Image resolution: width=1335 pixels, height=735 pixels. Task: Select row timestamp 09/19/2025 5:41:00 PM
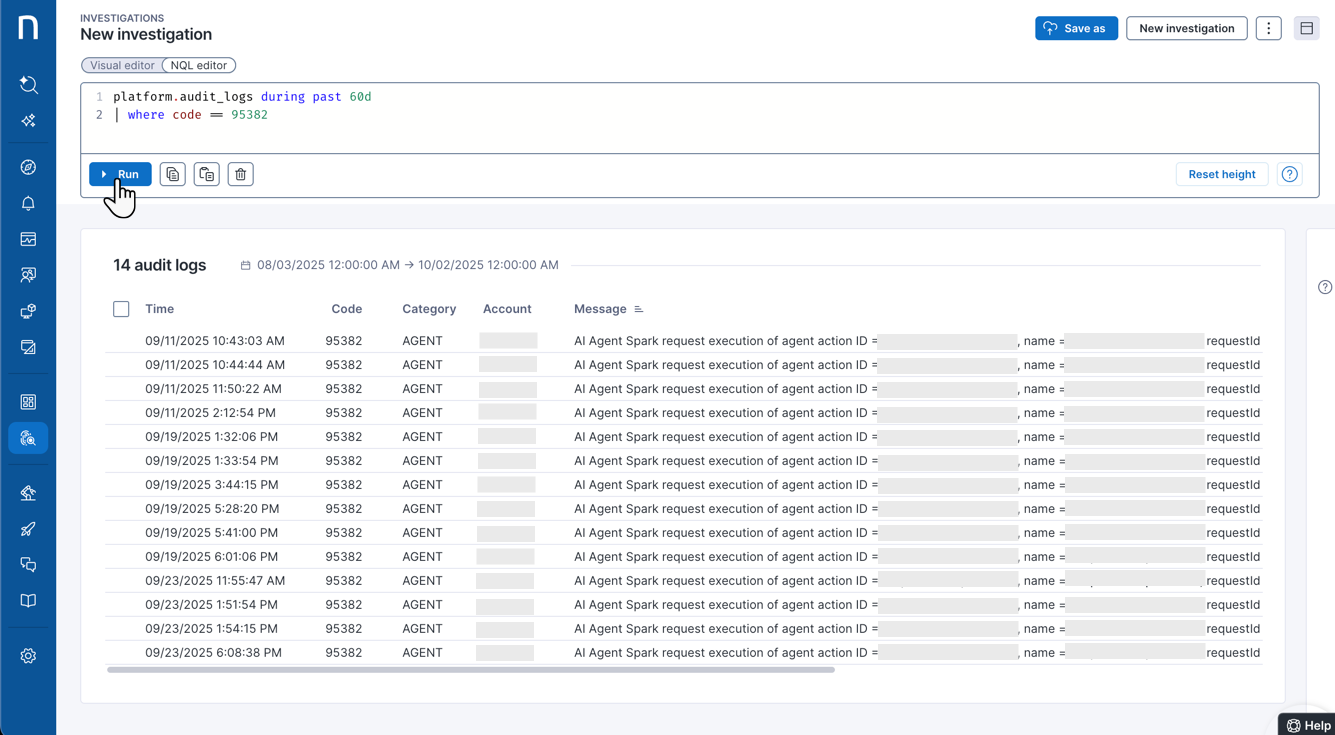click(x=212, y=533)
